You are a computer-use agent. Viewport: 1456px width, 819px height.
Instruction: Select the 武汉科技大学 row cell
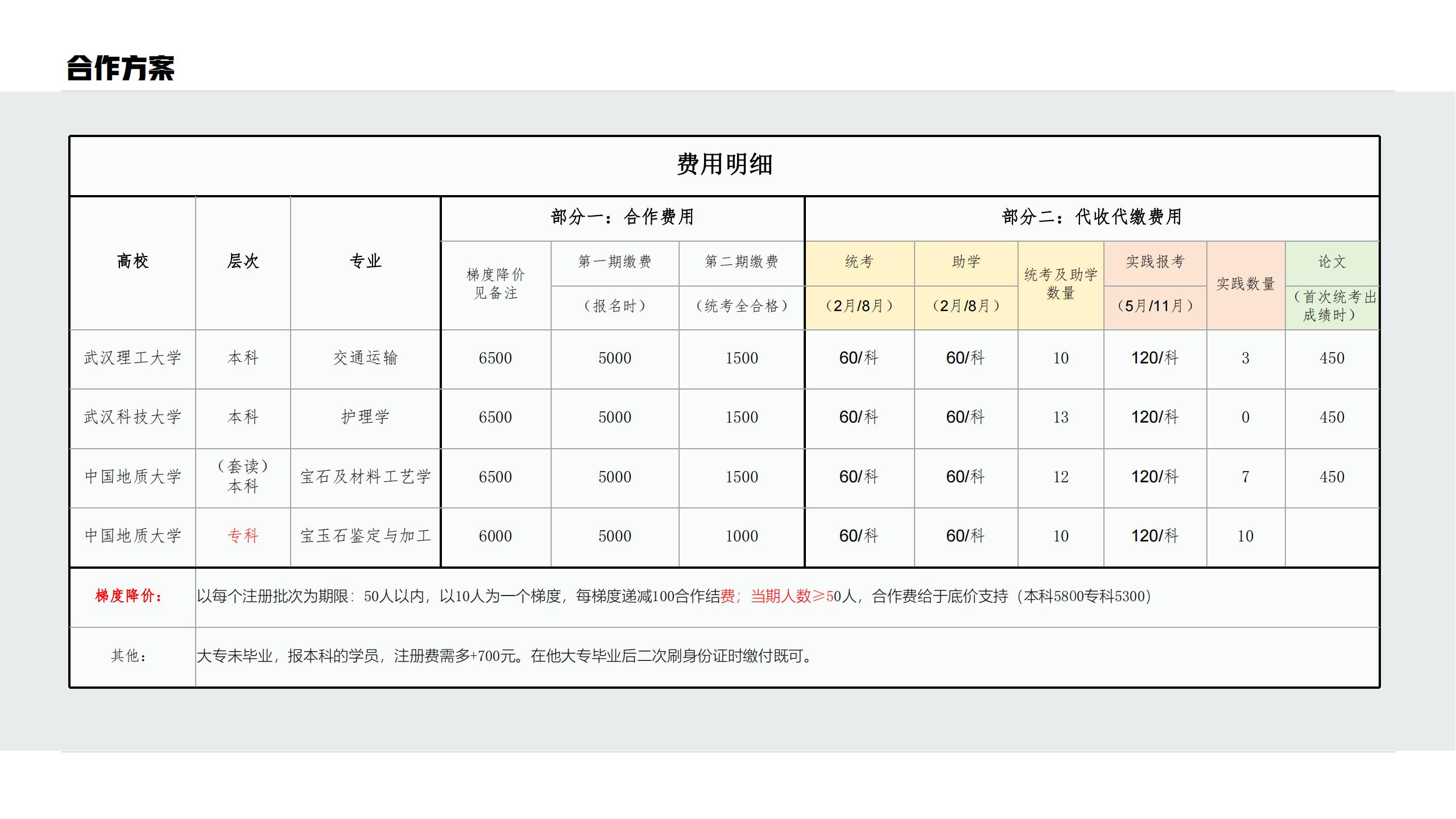(133, 417)
